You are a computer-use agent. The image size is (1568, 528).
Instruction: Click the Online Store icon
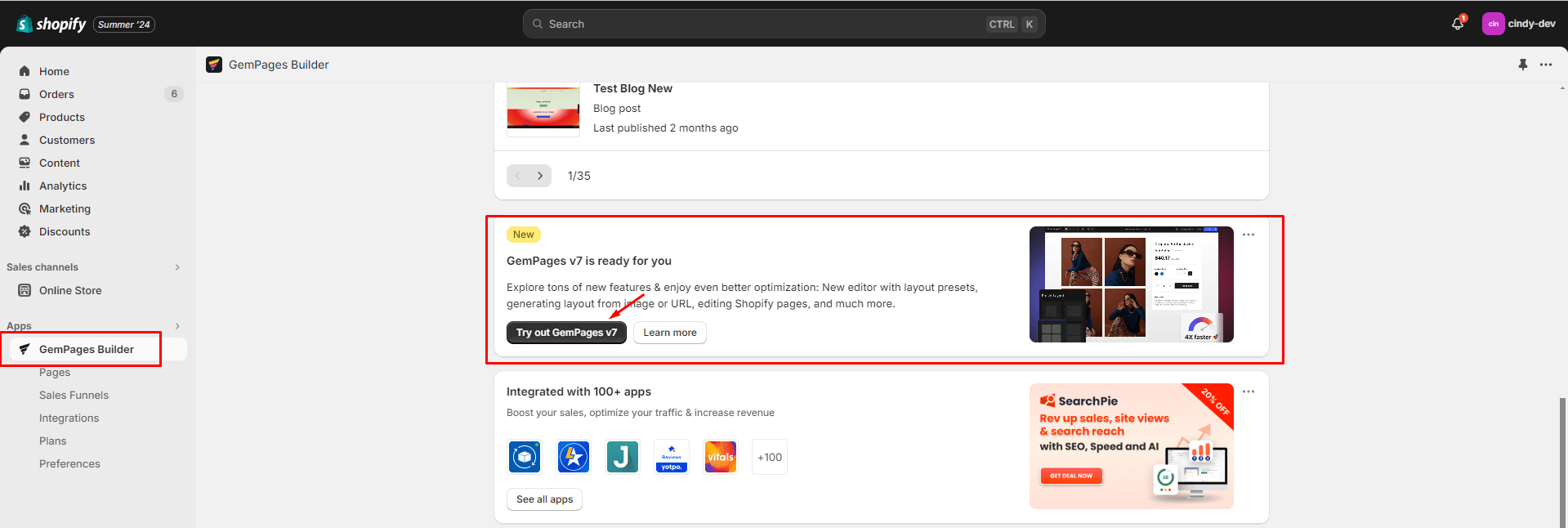coord(25,290)
